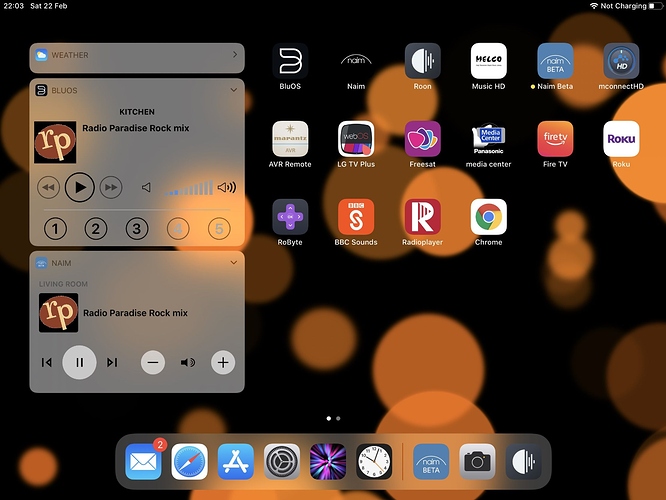This screenshot has height=500, width=666.
Task: Open mconnectHD app
Action: 621,61
